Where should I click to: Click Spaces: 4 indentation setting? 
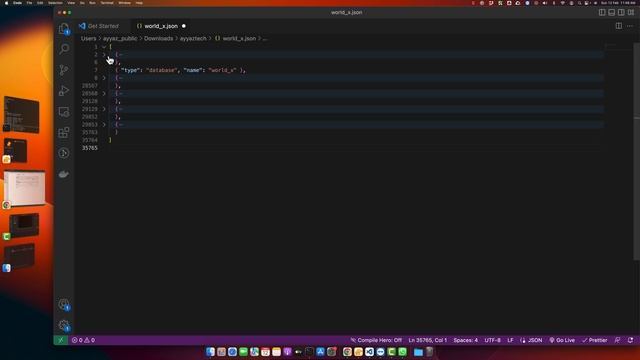point(465,340)
